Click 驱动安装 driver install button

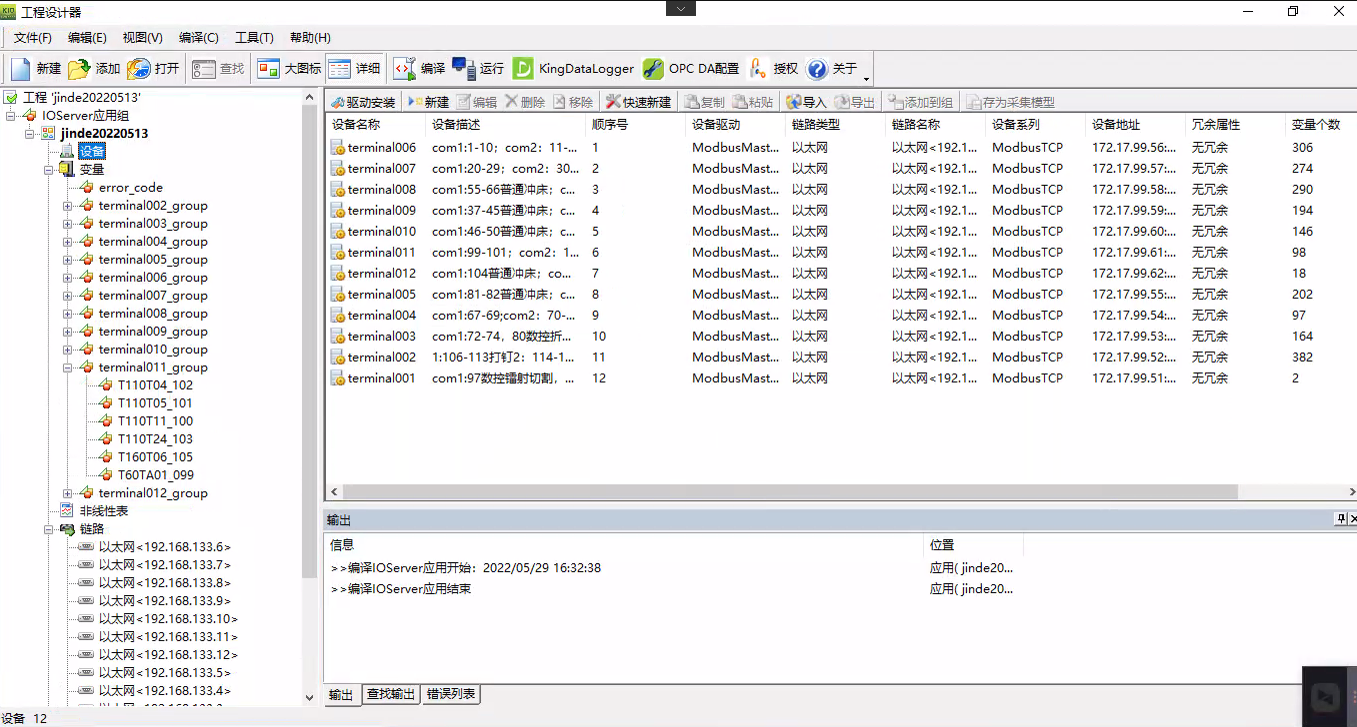363,102
